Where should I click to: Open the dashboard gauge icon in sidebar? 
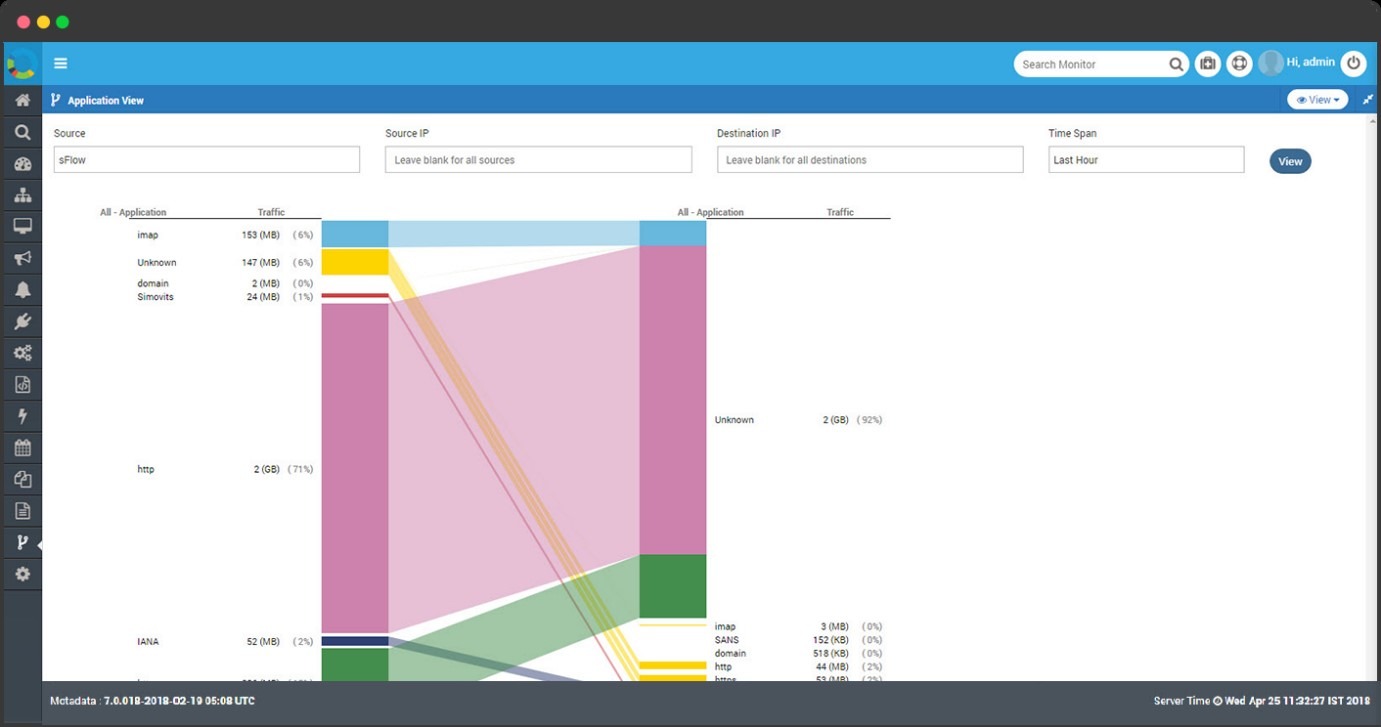pyautogui.click(x=22, y=164)
